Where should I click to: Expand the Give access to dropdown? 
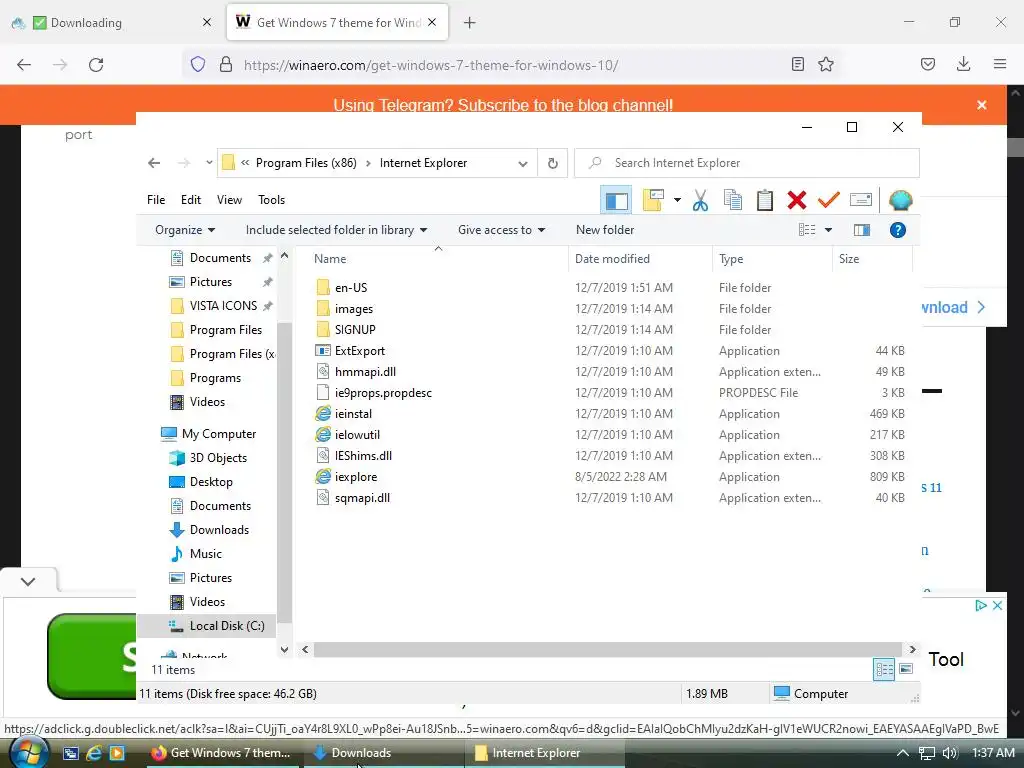pyautogui.click(x=502, y=230)
